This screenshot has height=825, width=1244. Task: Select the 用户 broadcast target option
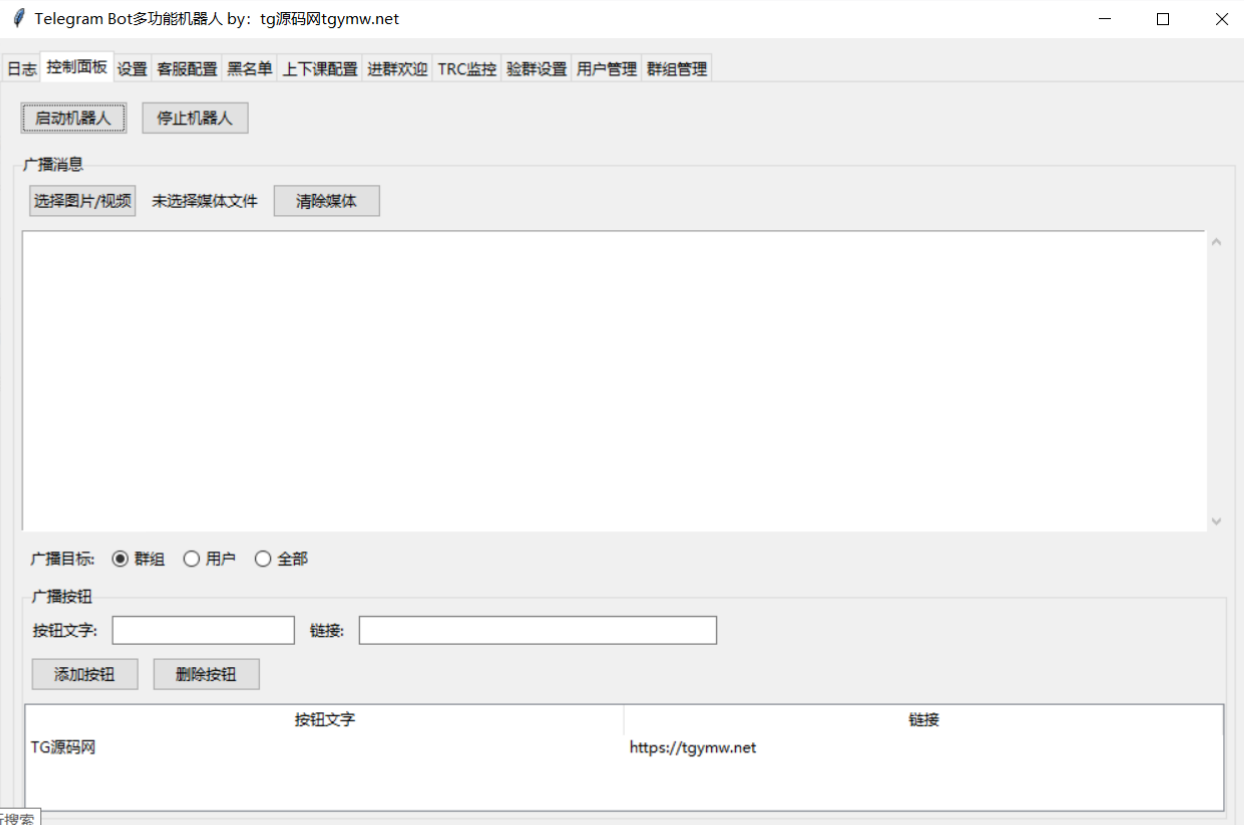[x=192, y=559]
